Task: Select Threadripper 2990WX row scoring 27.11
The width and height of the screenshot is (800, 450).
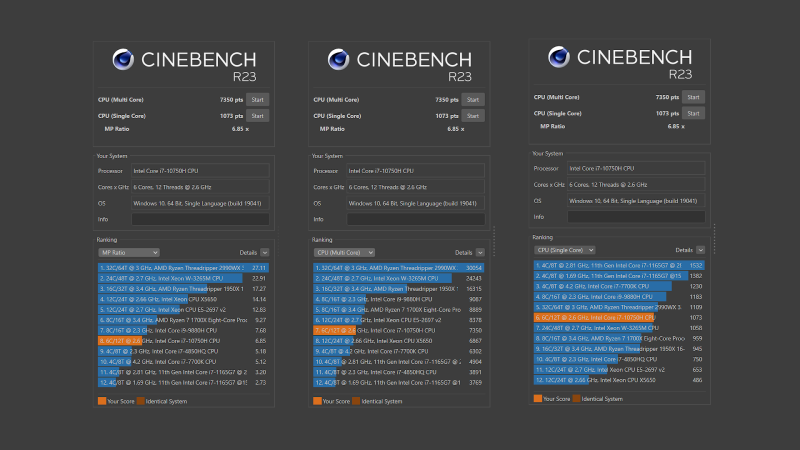Action: pyautogui.click(x=183, y=268)
